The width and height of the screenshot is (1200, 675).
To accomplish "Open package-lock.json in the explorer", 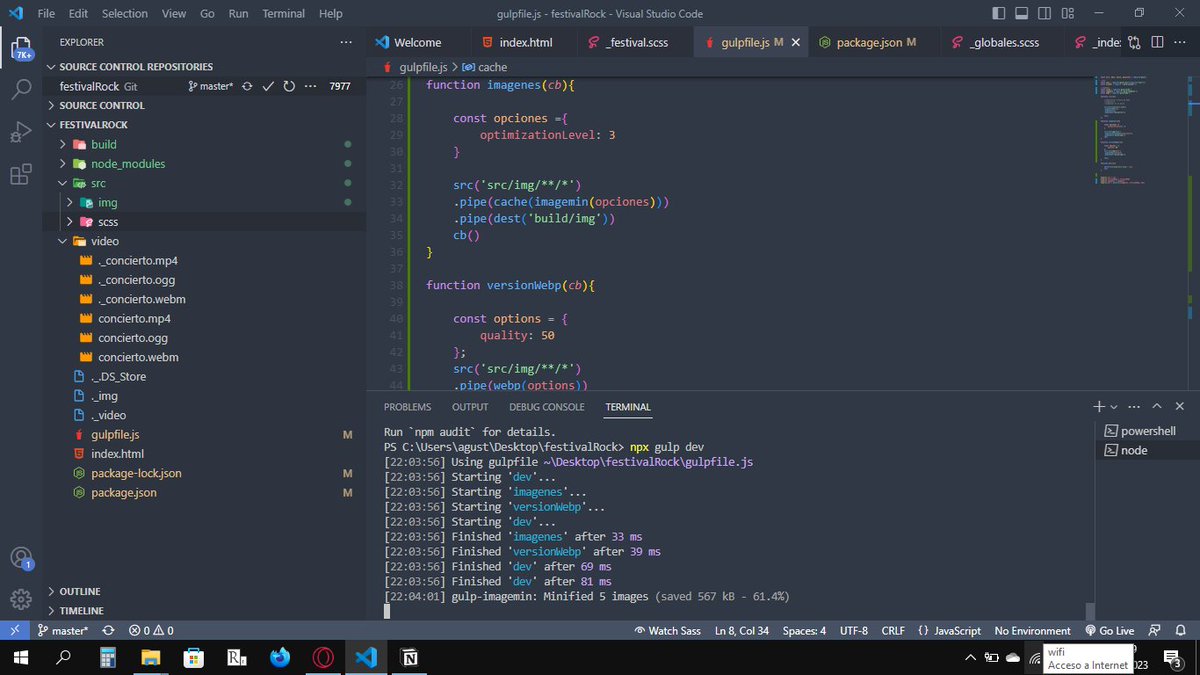I will click(136, 473).
